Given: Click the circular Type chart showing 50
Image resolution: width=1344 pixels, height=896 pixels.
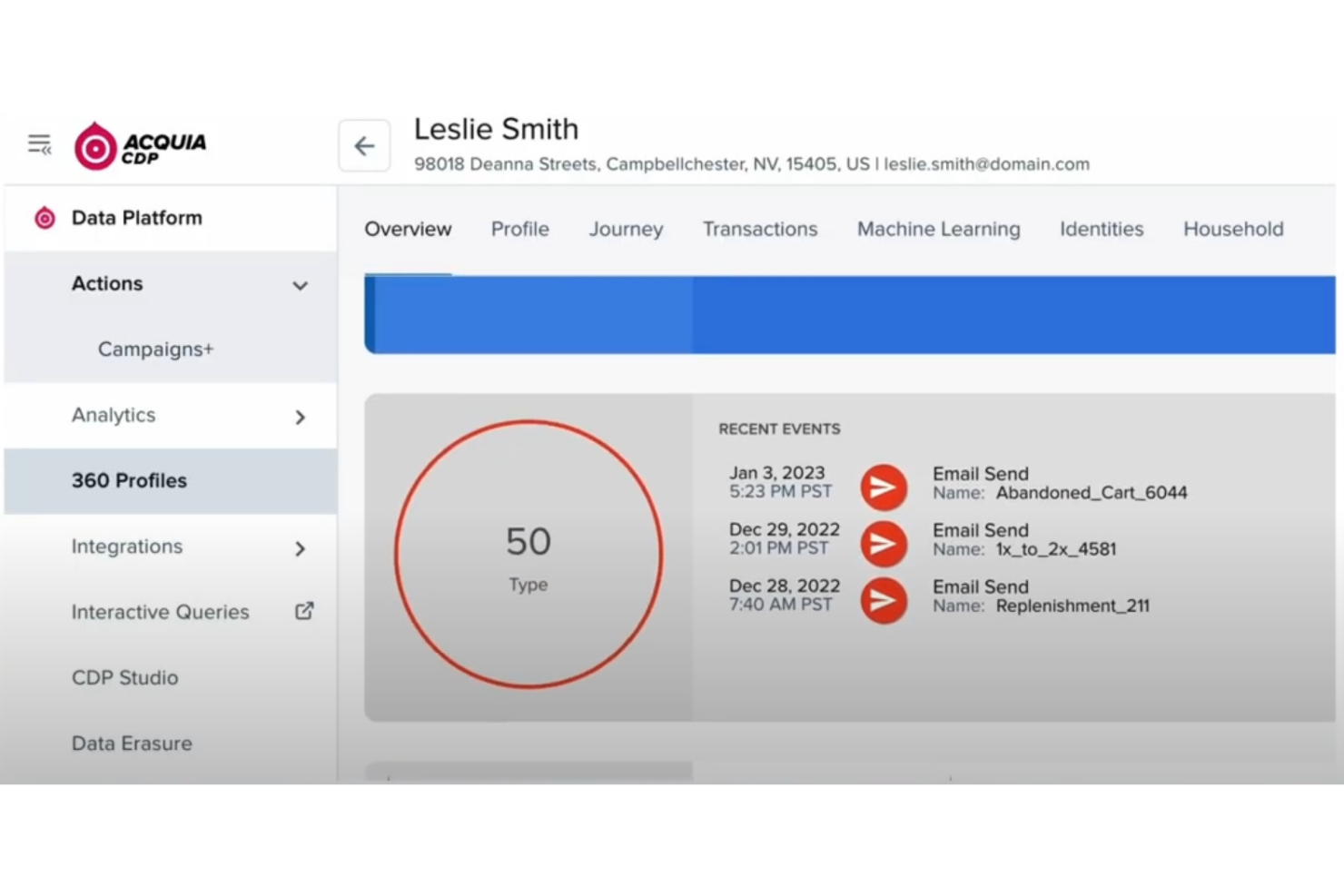Looking at the screenshot, I should point(528,554).
